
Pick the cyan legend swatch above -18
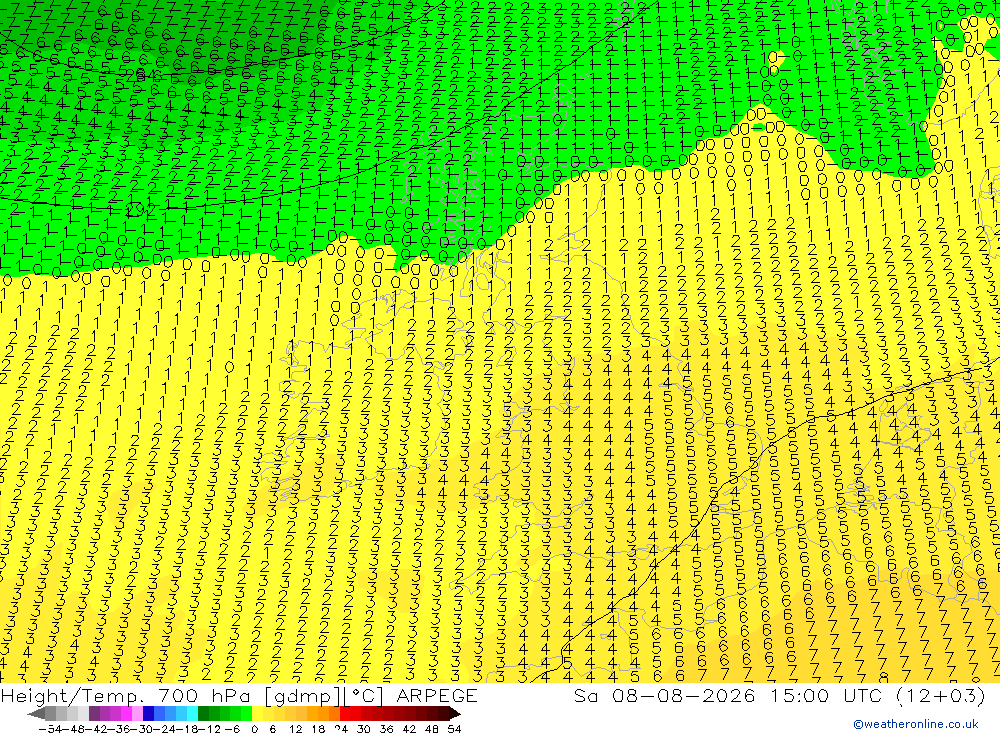(192, 713)
